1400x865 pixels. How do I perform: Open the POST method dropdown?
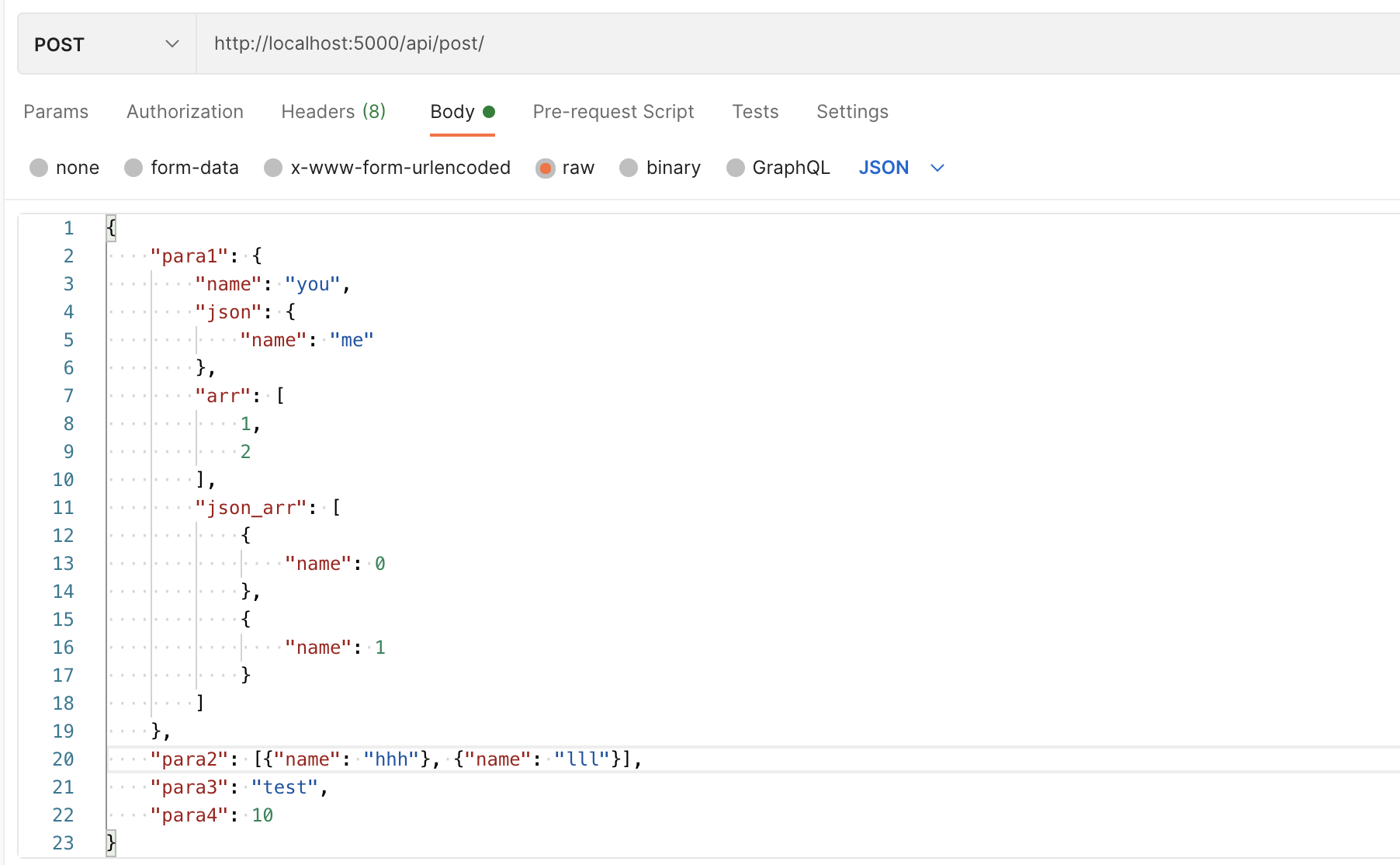tap(107, 44)
